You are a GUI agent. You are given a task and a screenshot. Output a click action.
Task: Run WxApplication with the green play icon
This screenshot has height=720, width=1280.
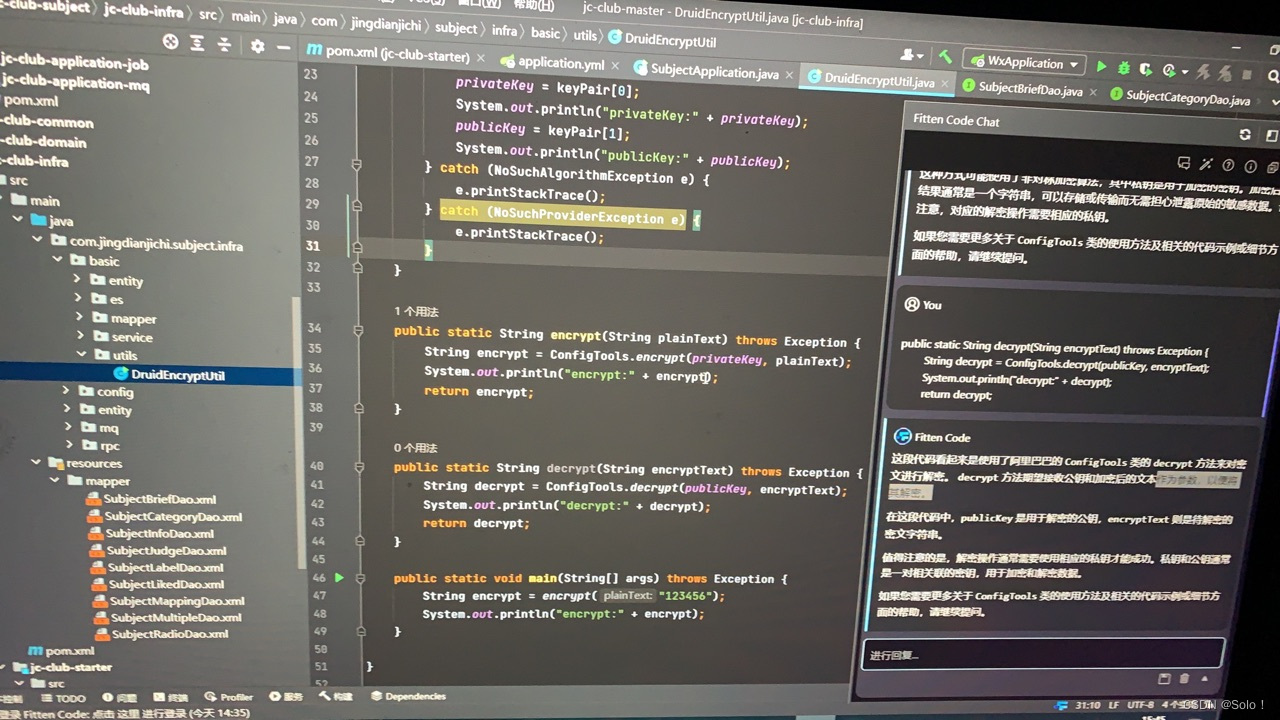coord(1102,66)
